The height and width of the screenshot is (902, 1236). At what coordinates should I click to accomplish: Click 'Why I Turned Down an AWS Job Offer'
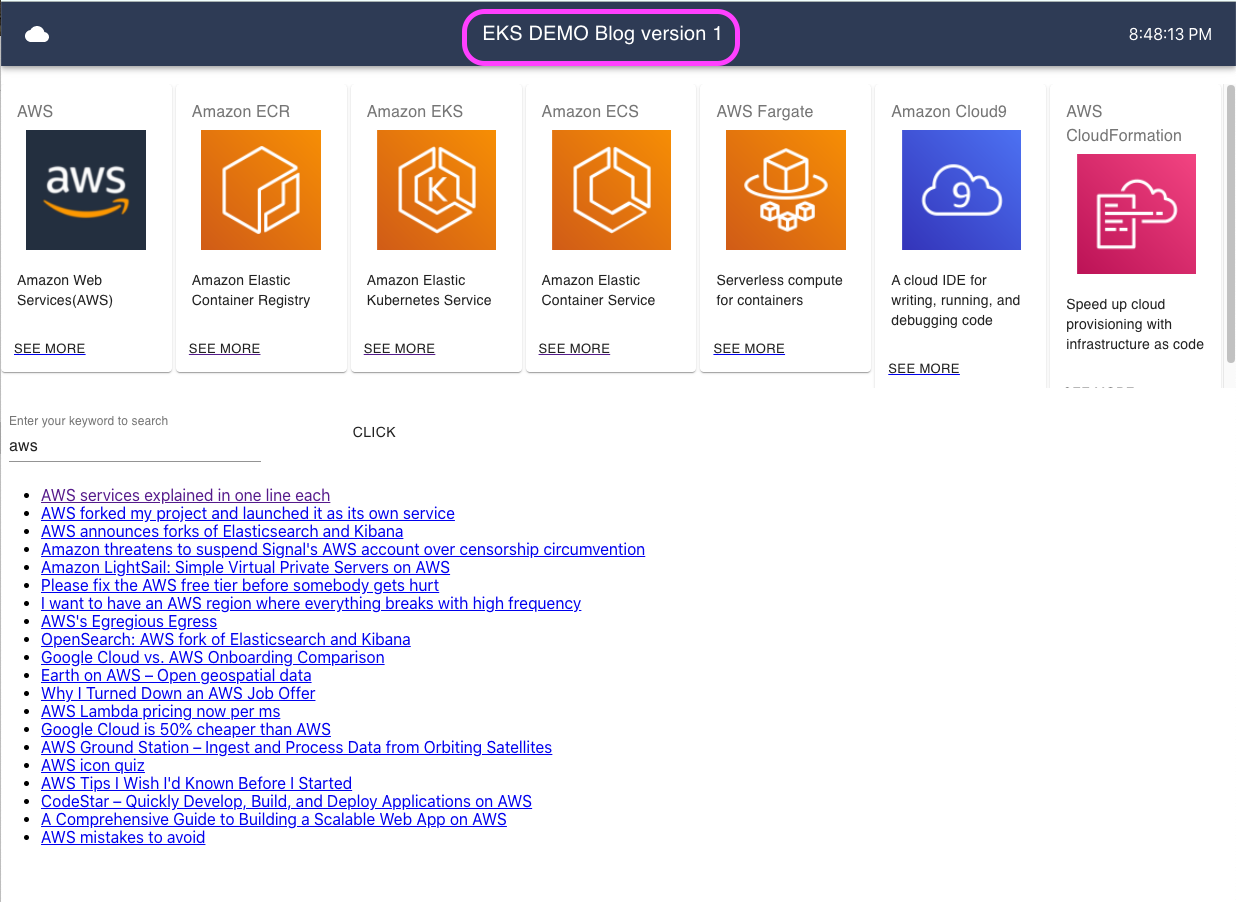click(x=178, y=693)
